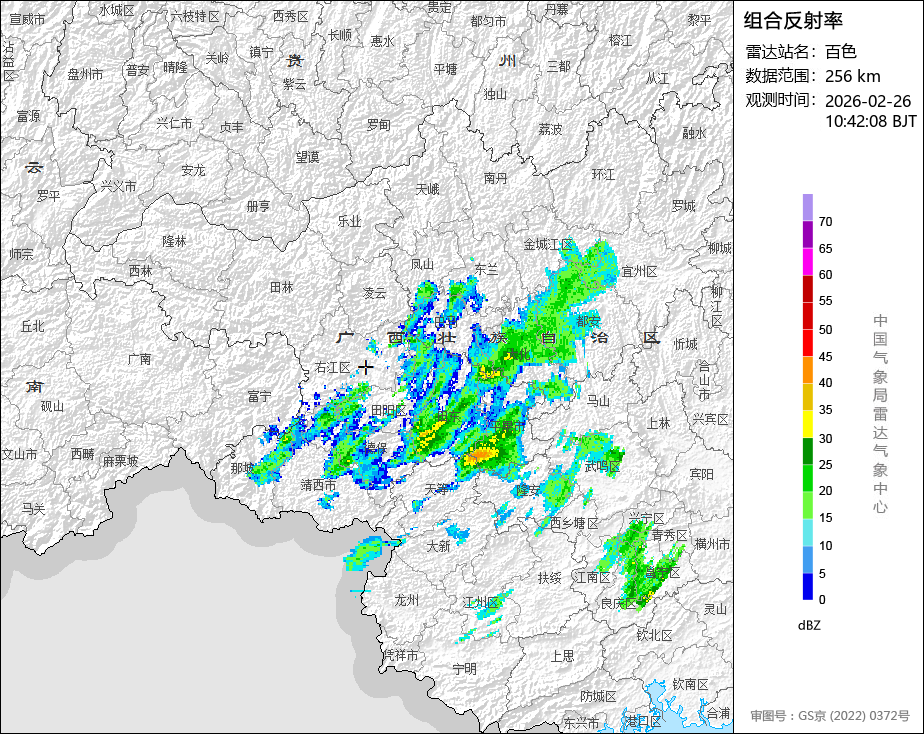Click the 防城区 map label
The height and width of the screenshot is (734, 924).
[598, 697]
